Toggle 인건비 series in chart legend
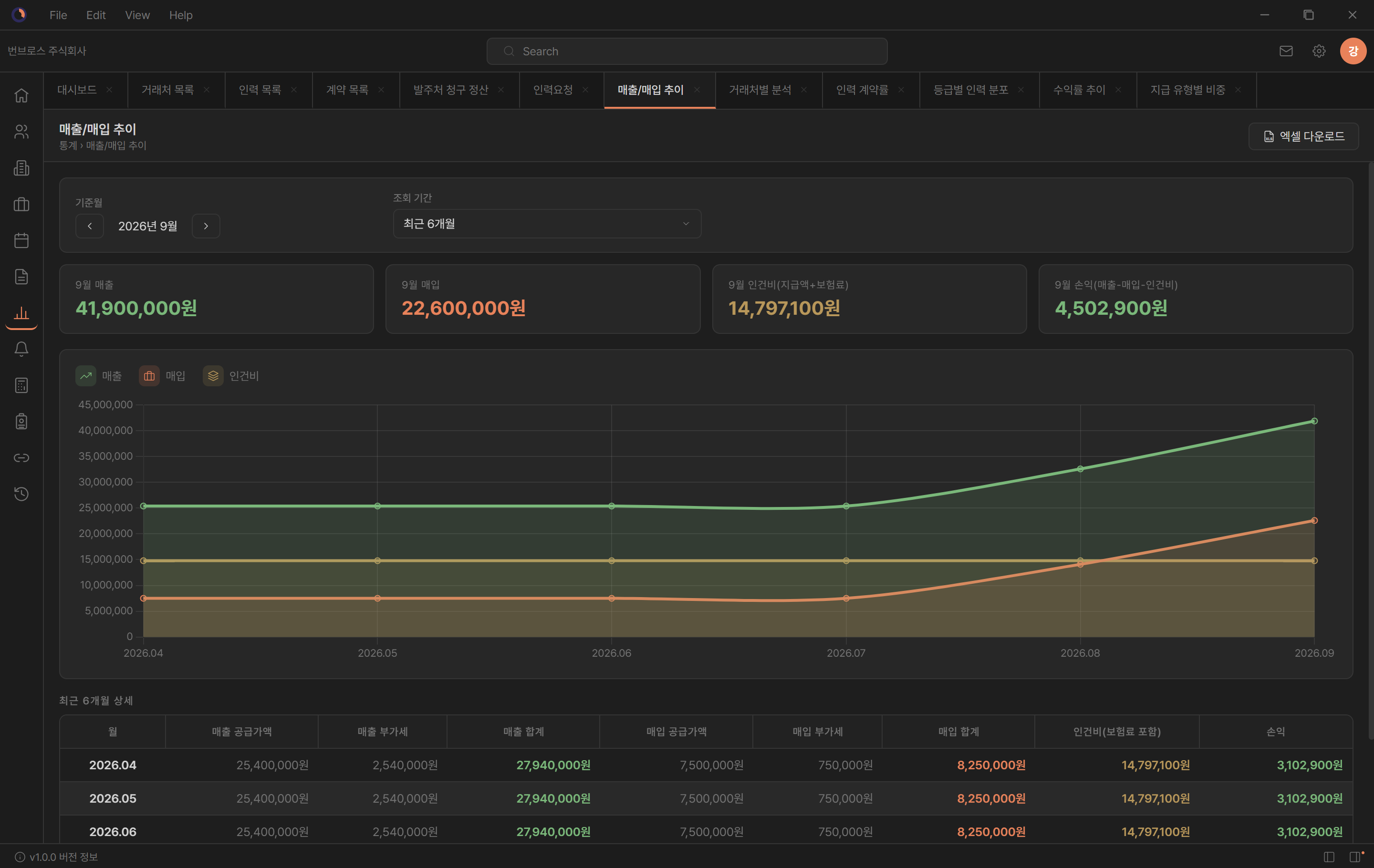Image resolution: width=1374 pixels, height=868 pixels. pyautogui.click(x=231, y=376)
